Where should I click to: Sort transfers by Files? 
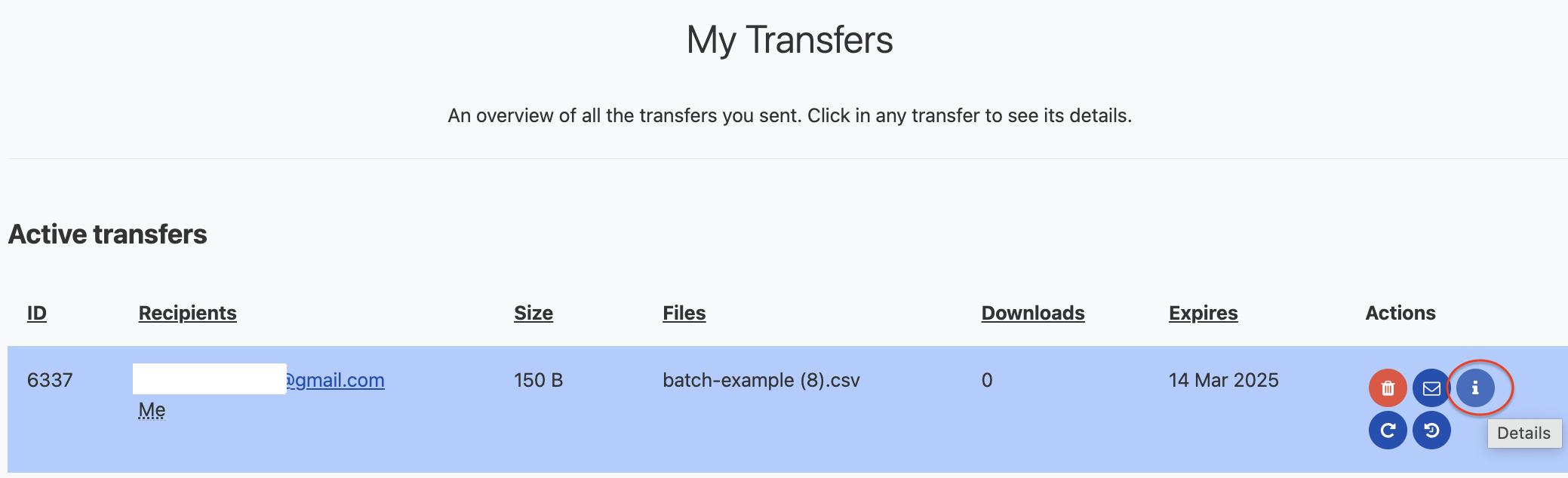[684, 313]
